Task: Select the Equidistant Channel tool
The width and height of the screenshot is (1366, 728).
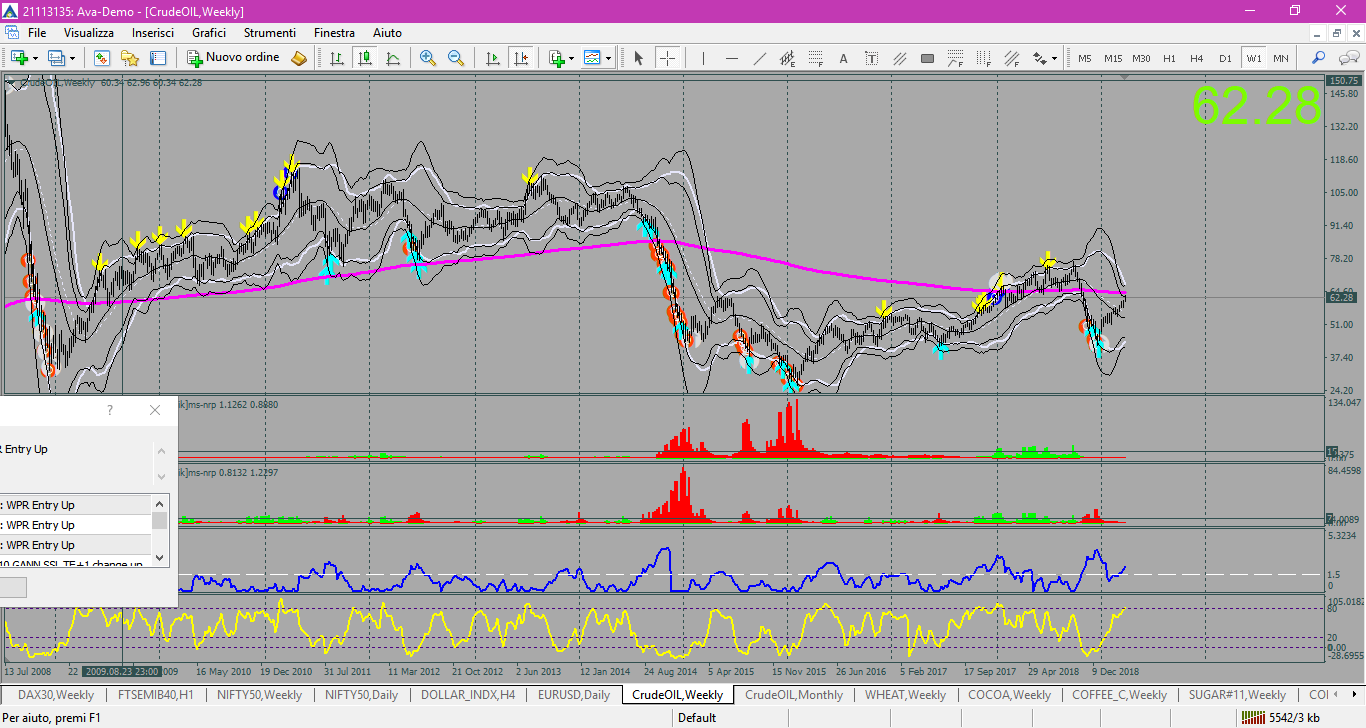Action: pos(787,58)
